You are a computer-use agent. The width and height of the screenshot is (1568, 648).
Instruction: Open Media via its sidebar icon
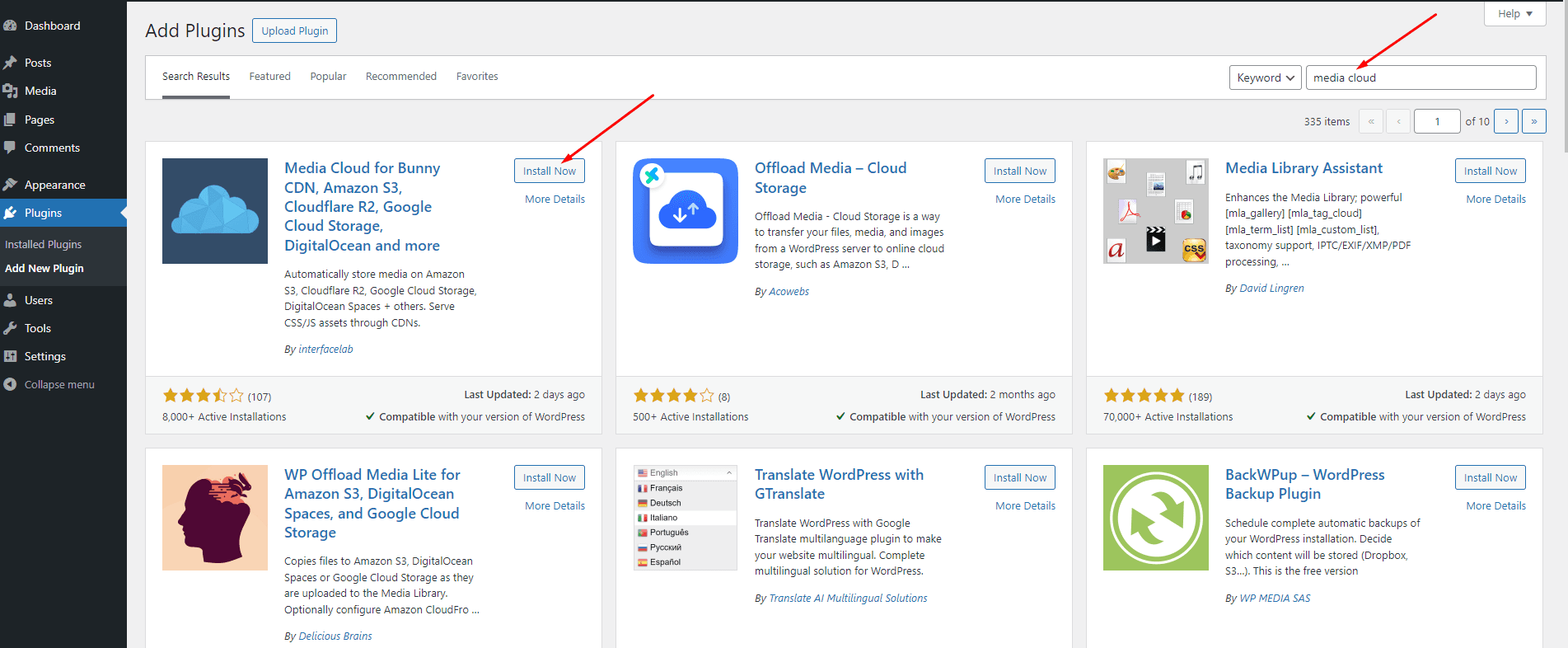click(10, 91)
